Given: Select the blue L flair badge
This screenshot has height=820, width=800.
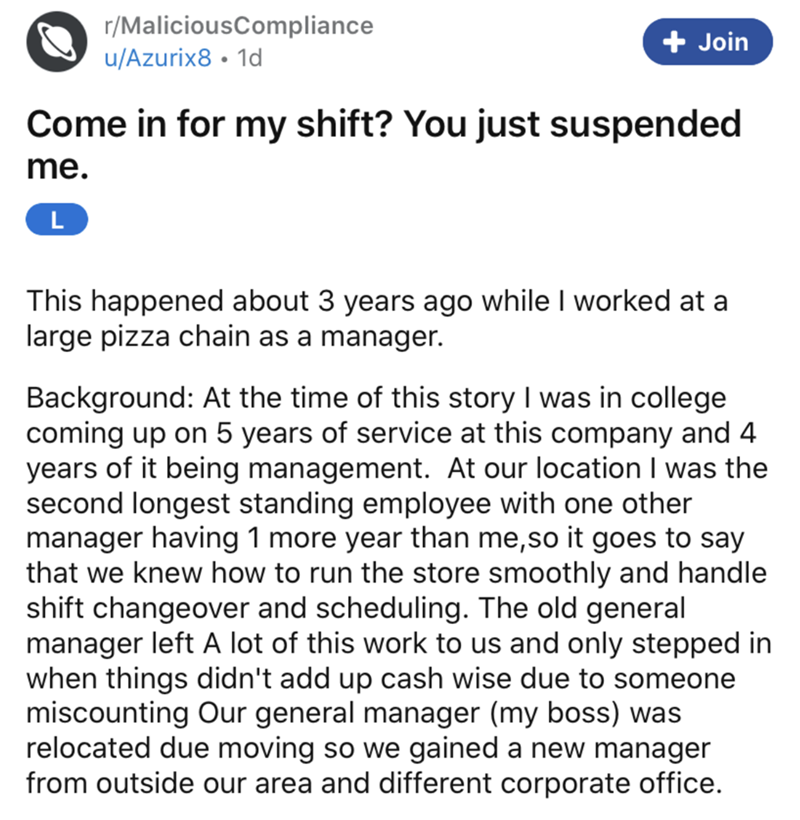Looking at the screenshot, I should click(56, 219).
